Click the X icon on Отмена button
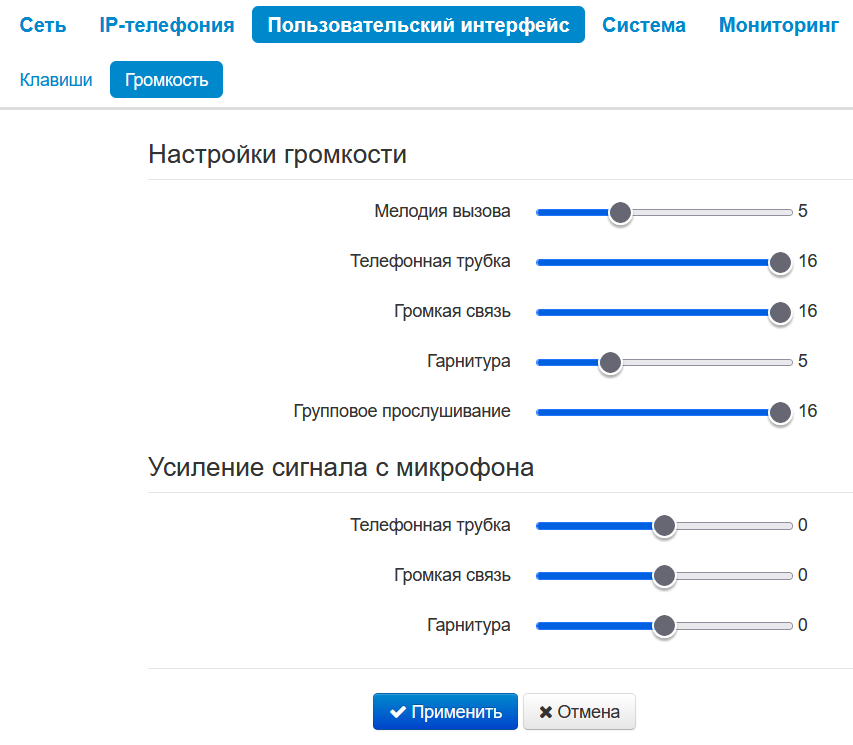The width and height of the screenshot is (853, 745). pyautogui.click(x=545, y=712)
